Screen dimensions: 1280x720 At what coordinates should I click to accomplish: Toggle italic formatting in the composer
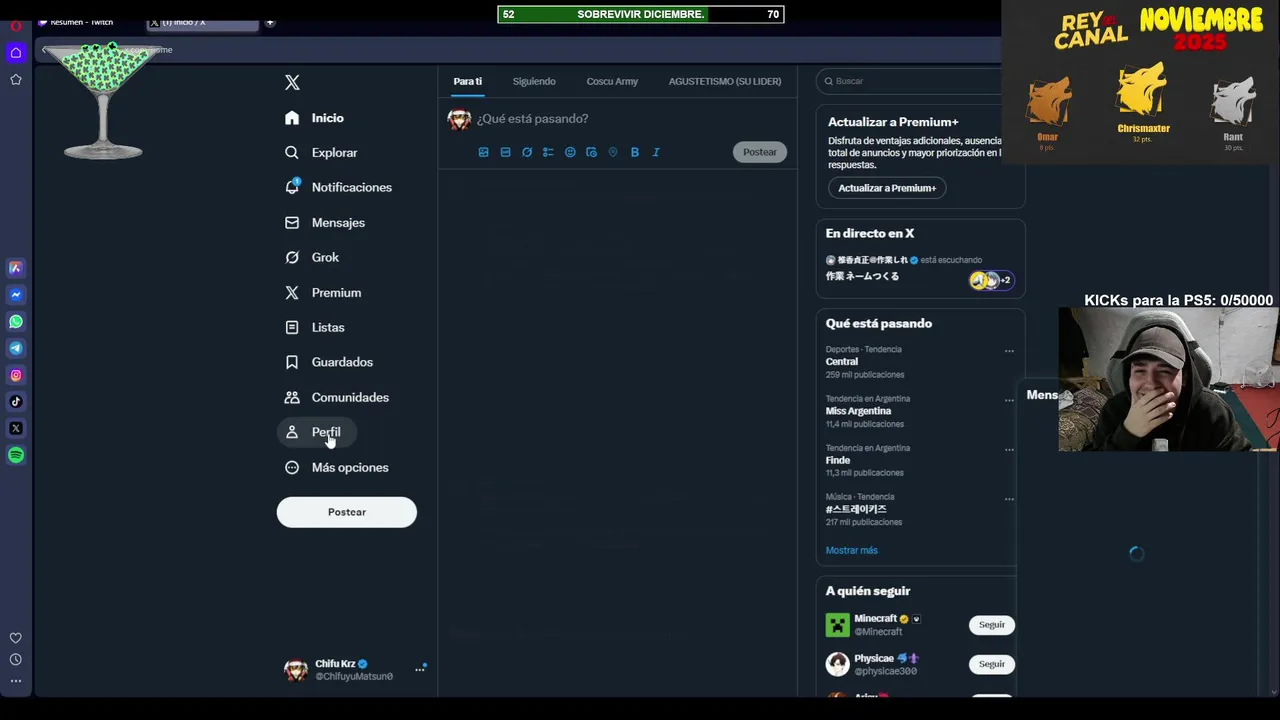point(656,152)
